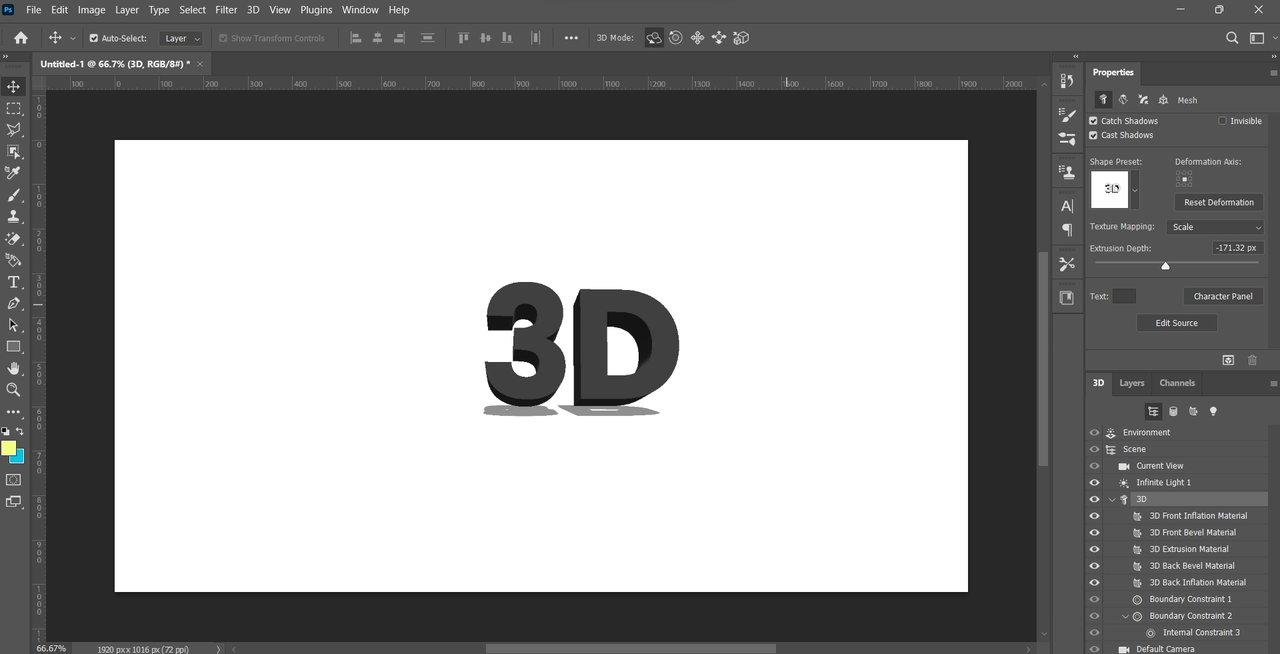Open the Clone Source panel icon
Viewport: 1280px width, 654px height.
[x=1067, y=171]
